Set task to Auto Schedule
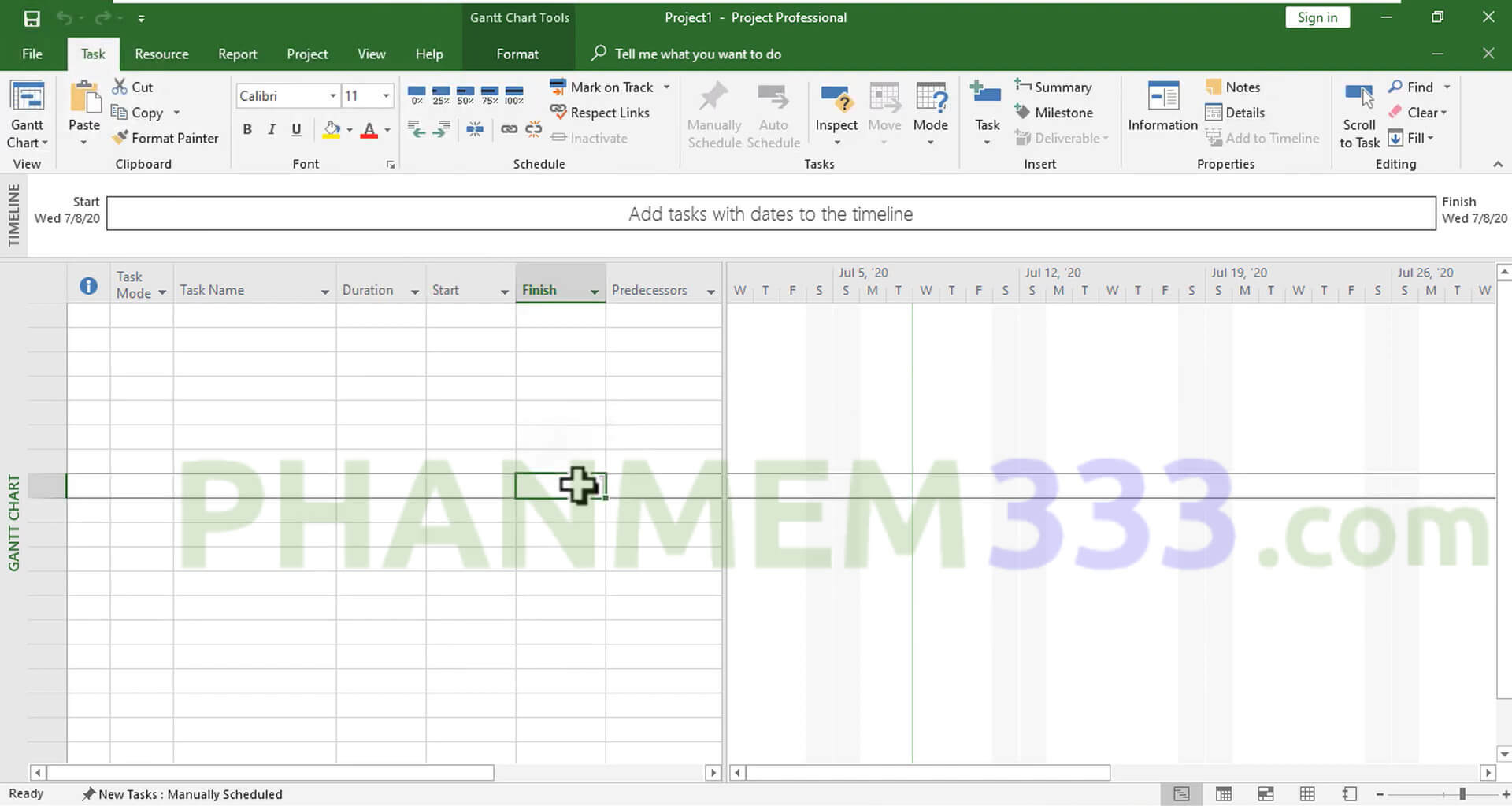The height and width of the screenshot is (806, 1512). [773, 115]
